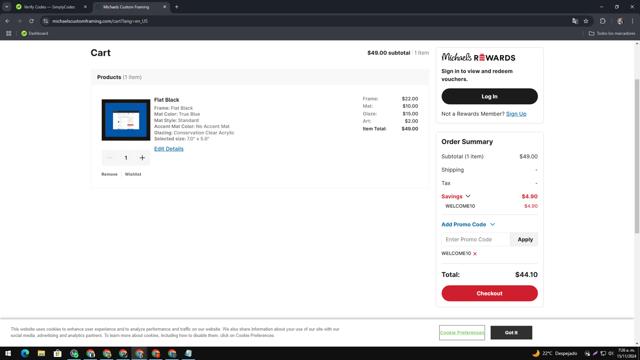Click the quantity value field
The height and width of the screenshot is (360, 640).
click(x=126, y=158)
